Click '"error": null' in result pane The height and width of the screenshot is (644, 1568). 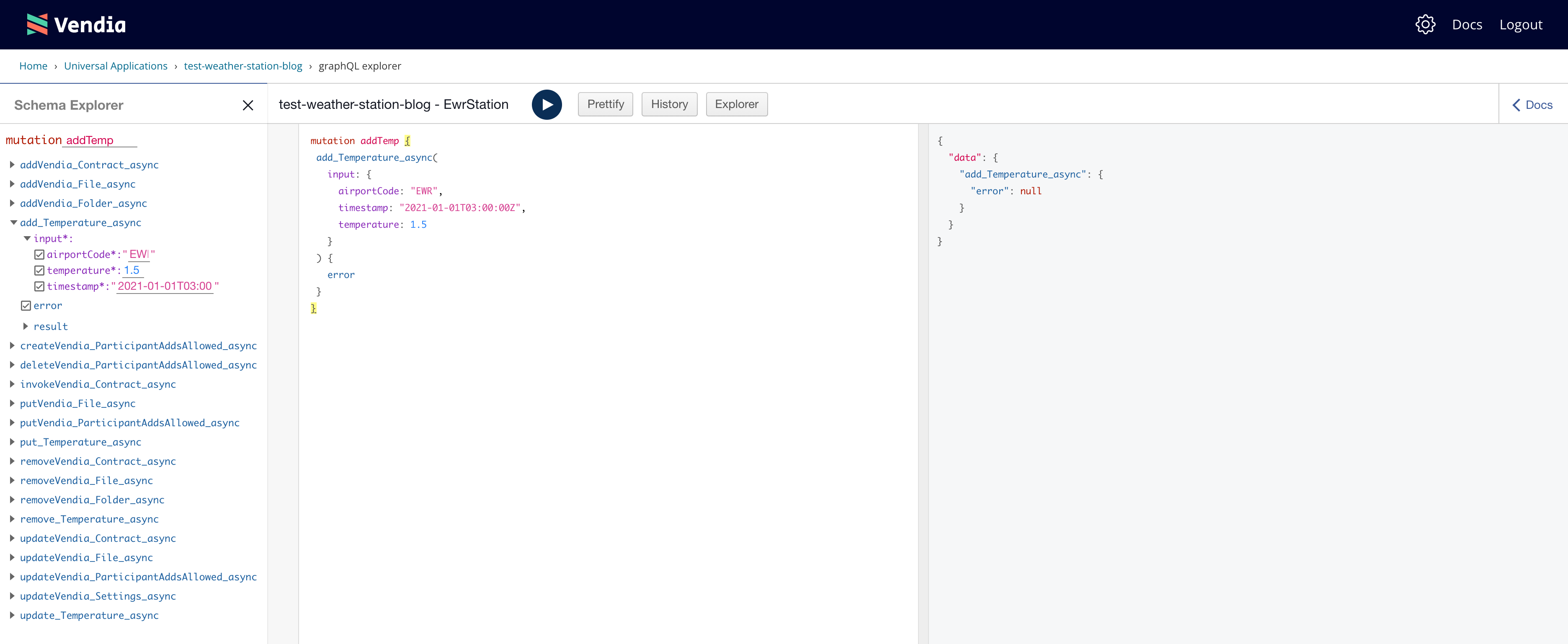tap(1006, 191)
